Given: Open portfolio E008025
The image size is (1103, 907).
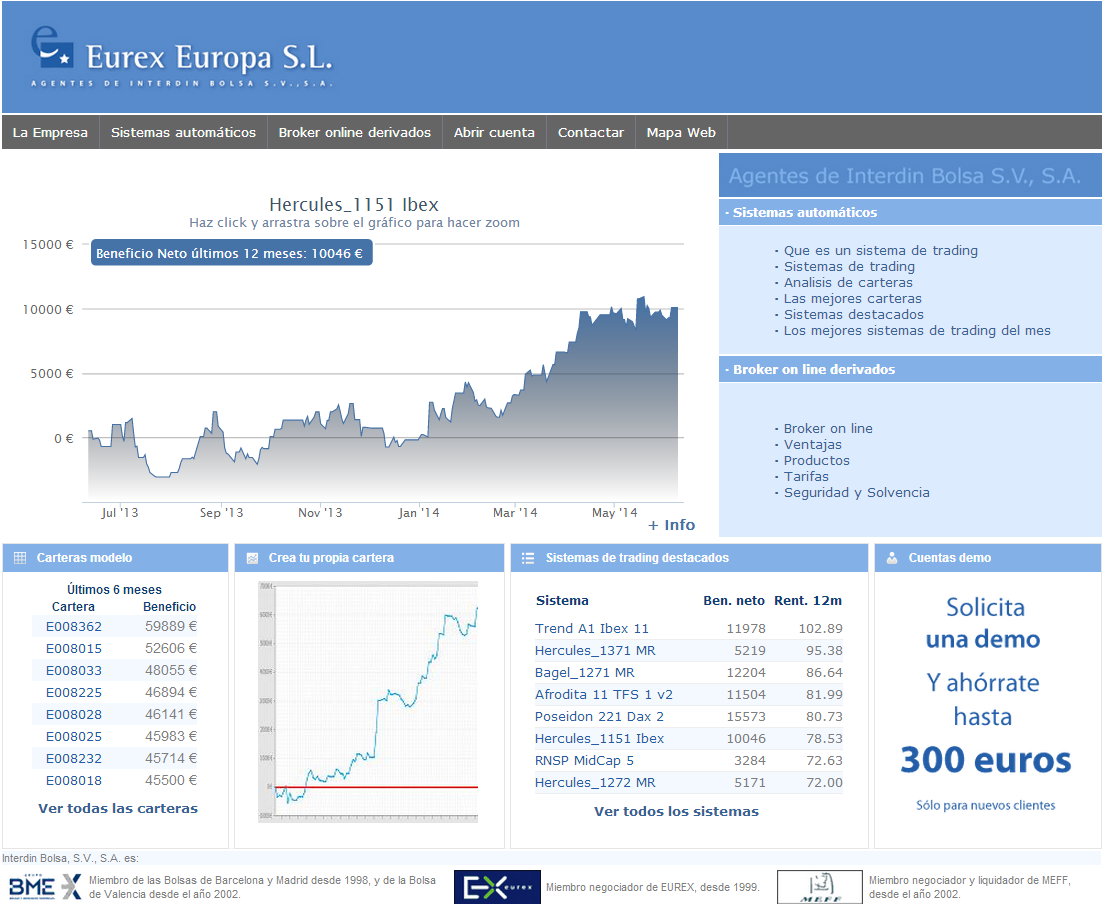Looking at the screenshot, I should tap(74, 736).
